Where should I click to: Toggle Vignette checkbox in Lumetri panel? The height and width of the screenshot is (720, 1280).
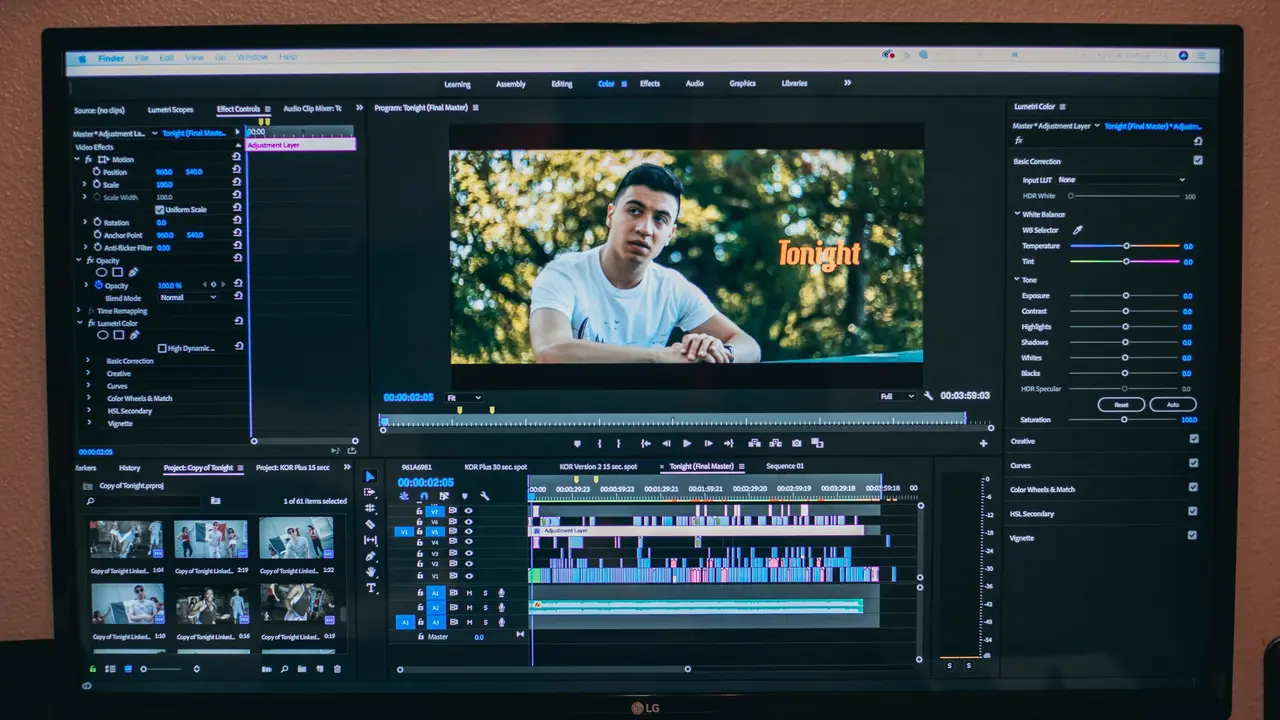coord(1192,535)
